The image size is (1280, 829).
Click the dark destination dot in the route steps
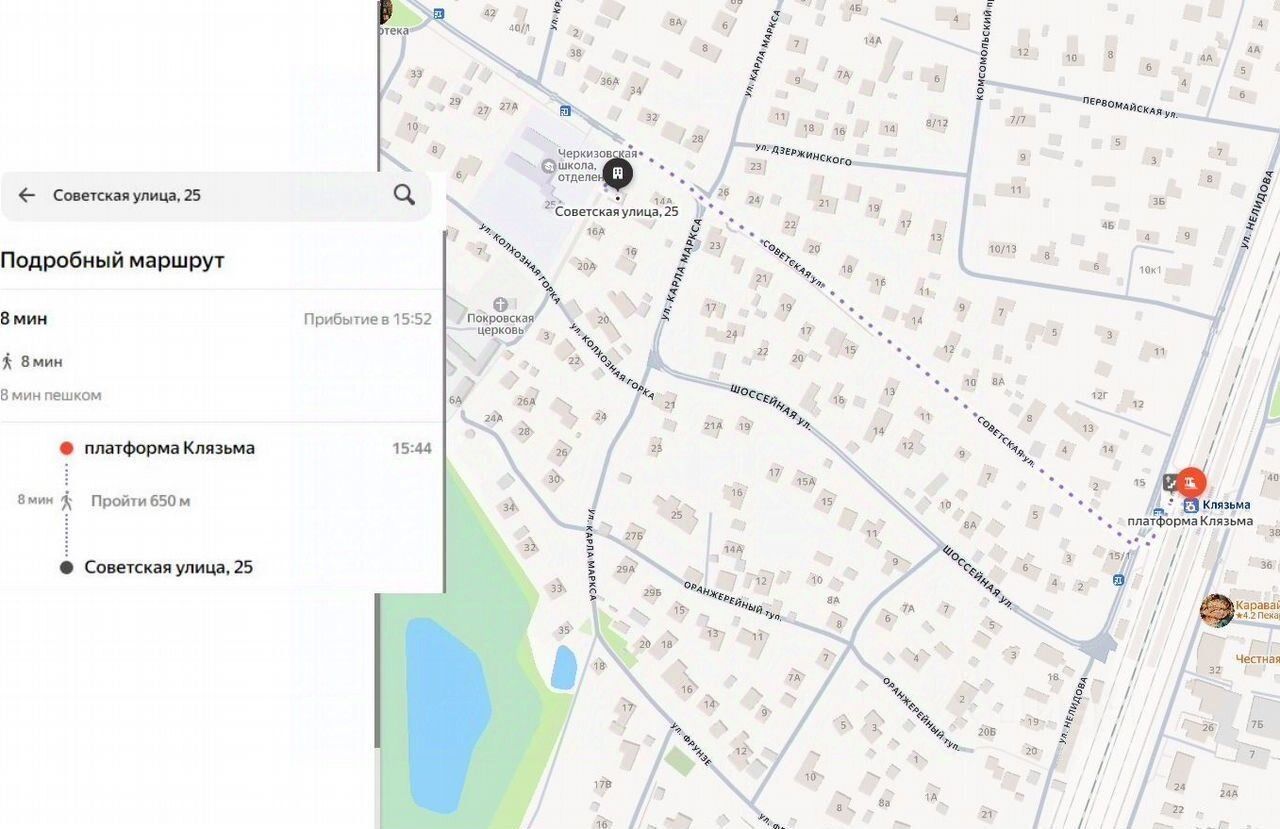(67, 567)
